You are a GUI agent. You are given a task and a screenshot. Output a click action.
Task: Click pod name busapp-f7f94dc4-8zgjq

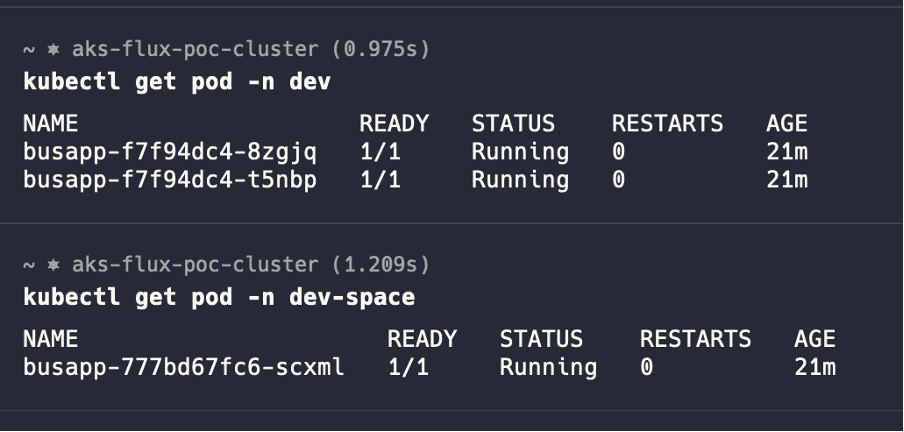pos(170,152)
